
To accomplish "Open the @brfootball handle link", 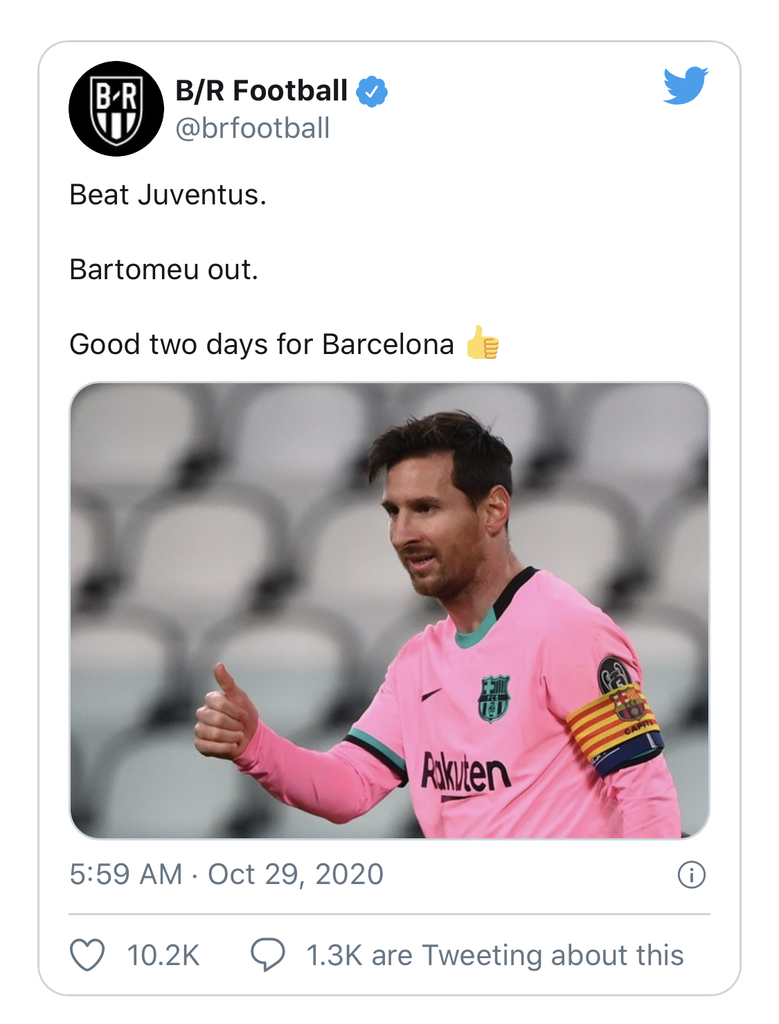I will tap(253, 128).
